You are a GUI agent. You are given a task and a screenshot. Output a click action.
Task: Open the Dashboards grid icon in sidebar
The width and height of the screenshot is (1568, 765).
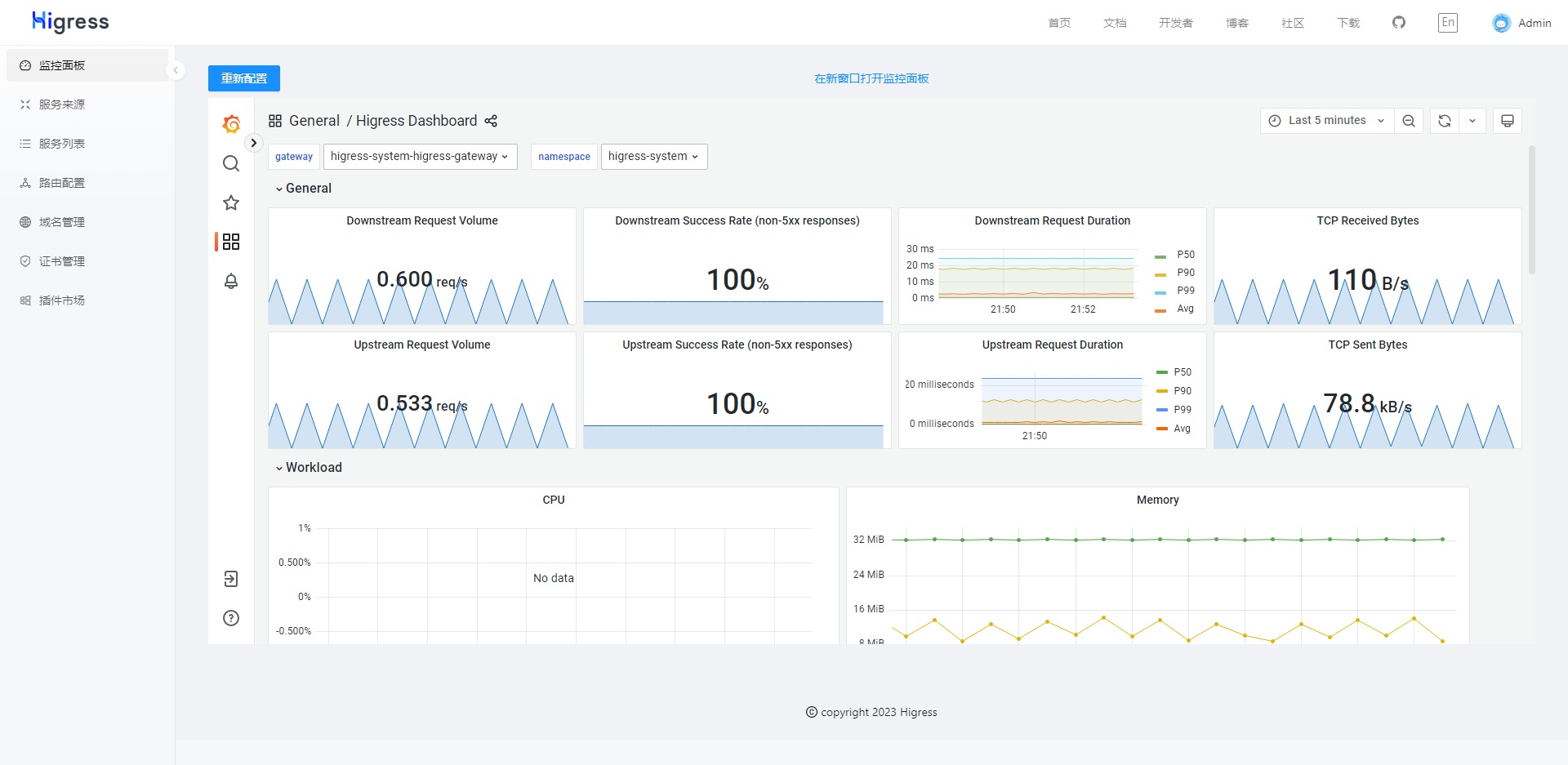231,242
